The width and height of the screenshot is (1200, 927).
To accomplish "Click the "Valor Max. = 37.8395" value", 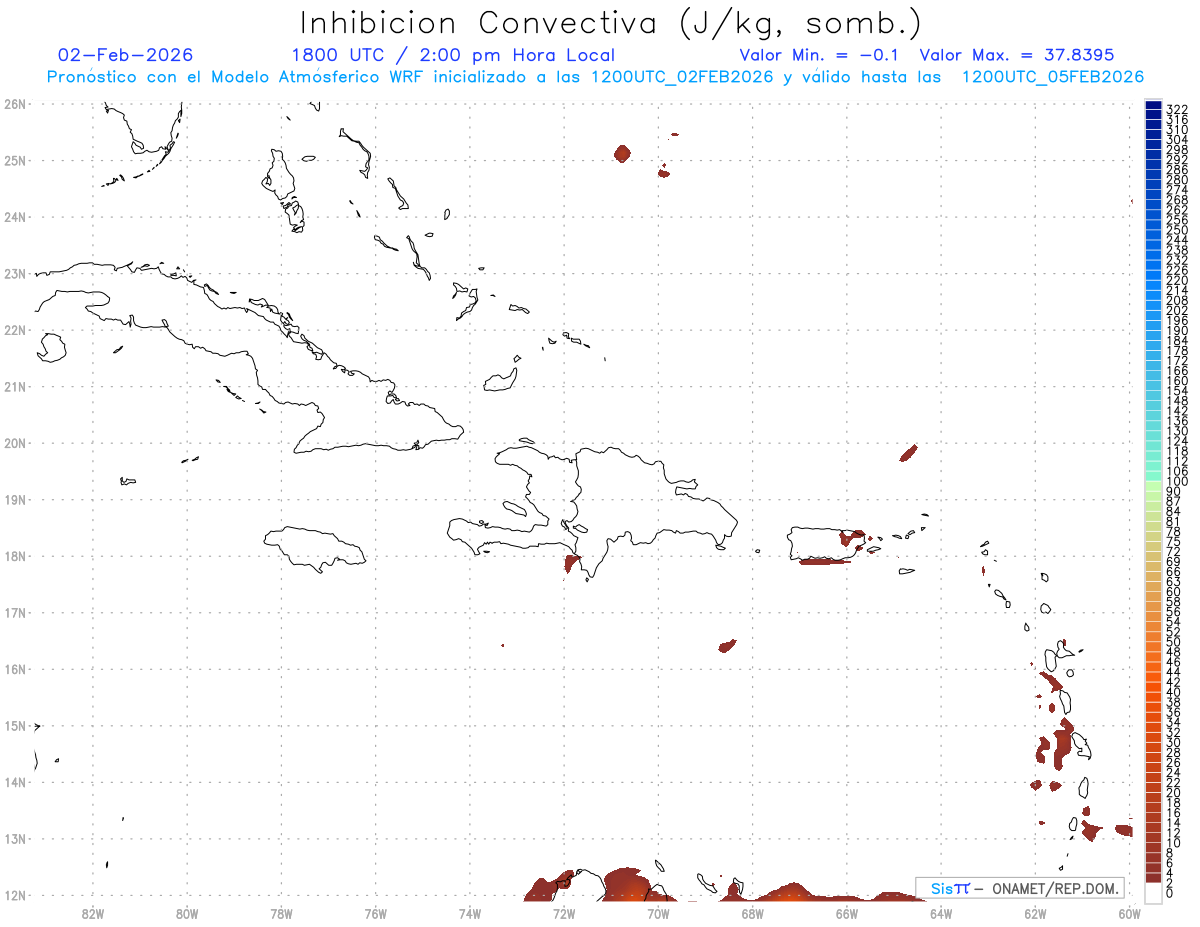I will point(1017,55).
